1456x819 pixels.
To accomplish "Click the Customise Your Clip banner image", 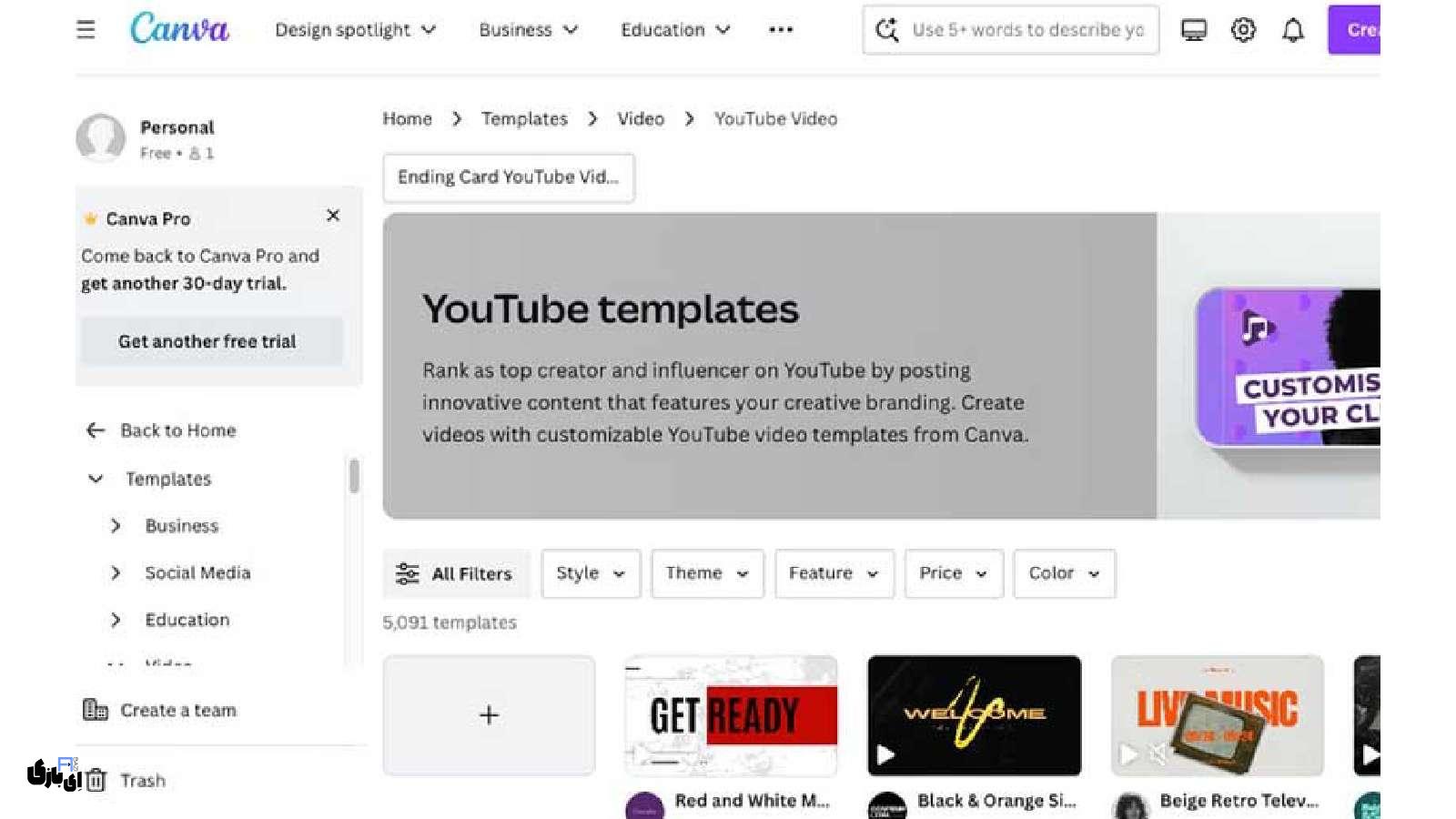I will tap(1287, 367).
